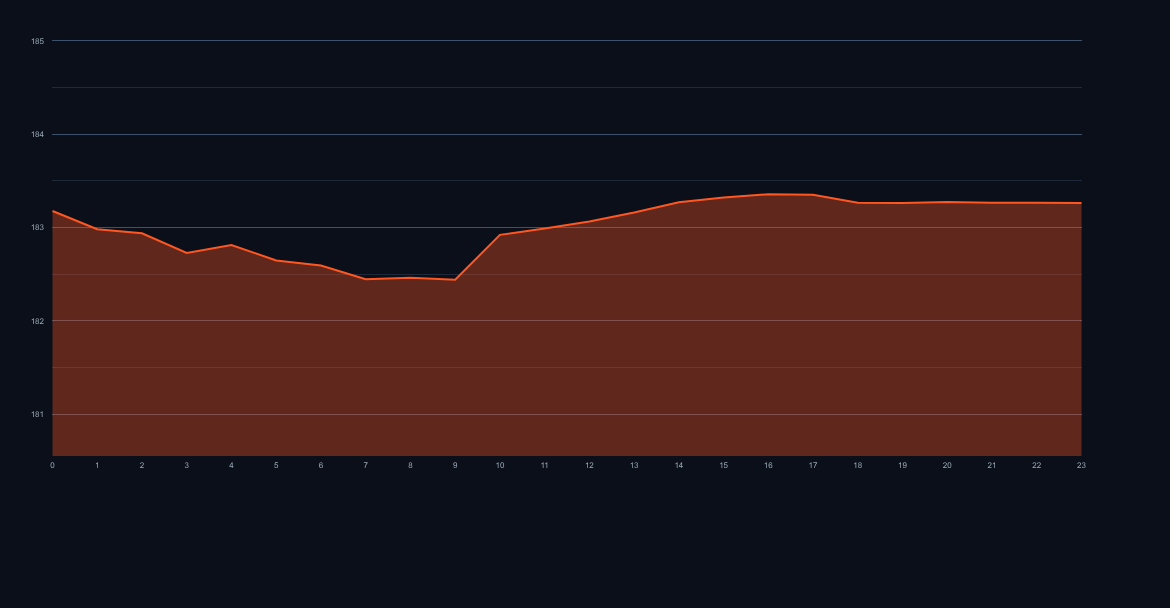Screen dimensions: 1170x608
Task: Click x-axis tick label 0
Action: [52, 466]
